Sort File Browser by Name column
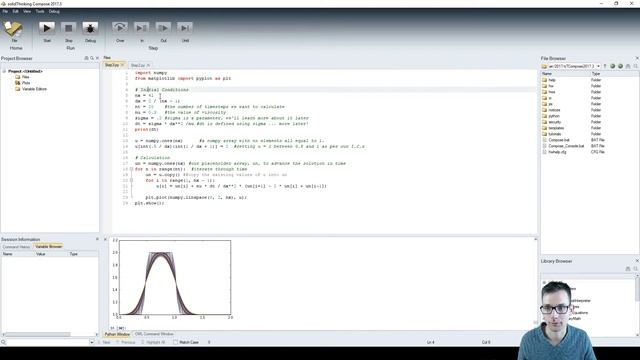The image size is (640, 360). 565,74
